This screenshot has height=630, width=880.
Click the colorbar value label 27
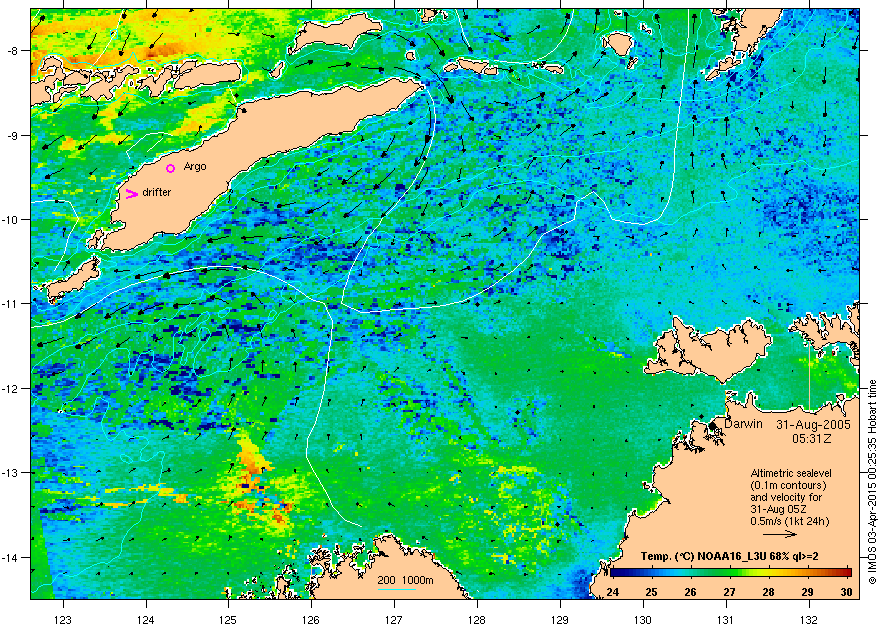pyautogui.click(x=729, y=592)
